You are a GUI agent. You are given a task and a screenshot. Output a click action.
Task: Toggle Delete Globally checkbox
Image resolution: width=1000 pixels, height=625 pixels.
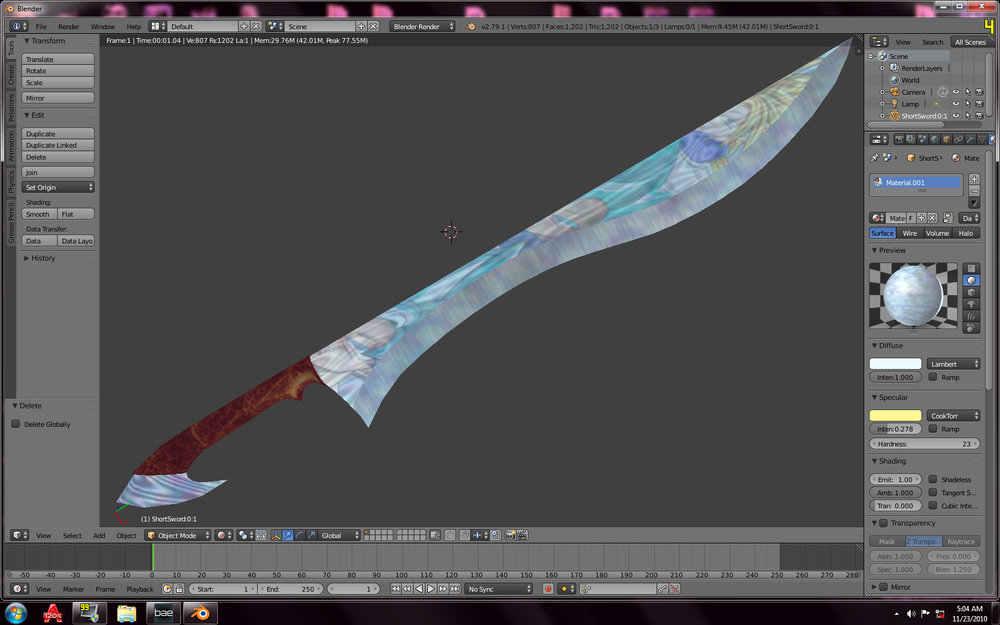coord(16,424)
